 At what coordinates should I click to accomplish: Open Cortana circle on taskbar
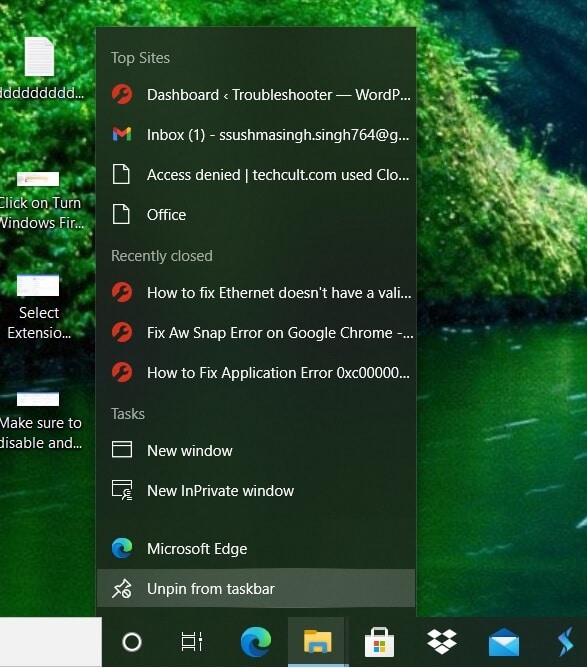pos(132,642)
